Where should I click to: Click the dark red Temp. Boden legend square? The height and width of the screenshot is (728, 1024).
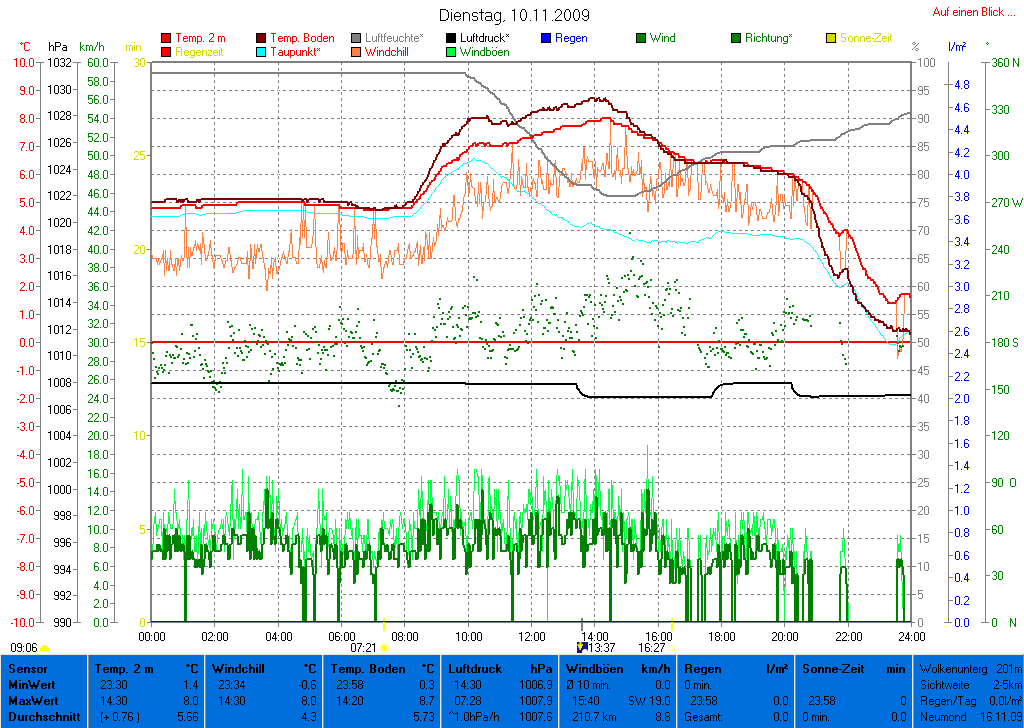click(262, 38)
